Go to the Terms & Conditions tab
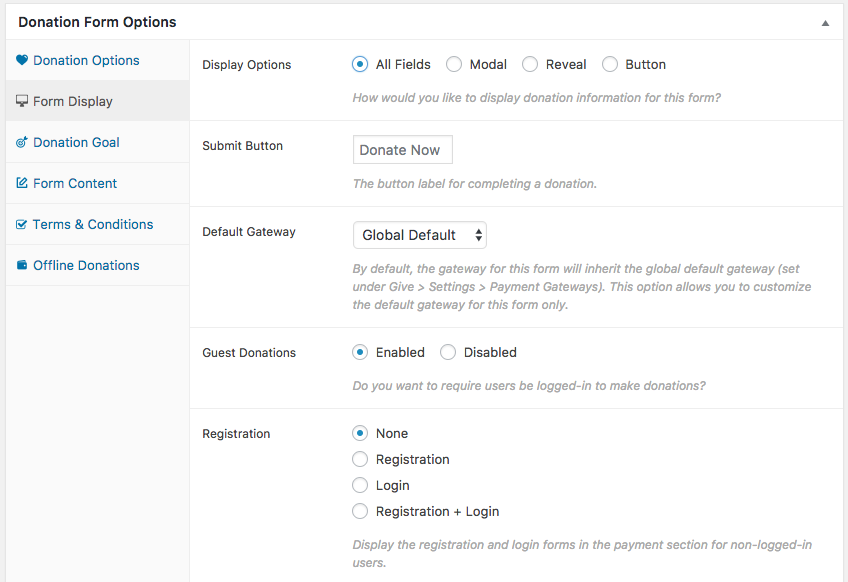 pos(93,224)
